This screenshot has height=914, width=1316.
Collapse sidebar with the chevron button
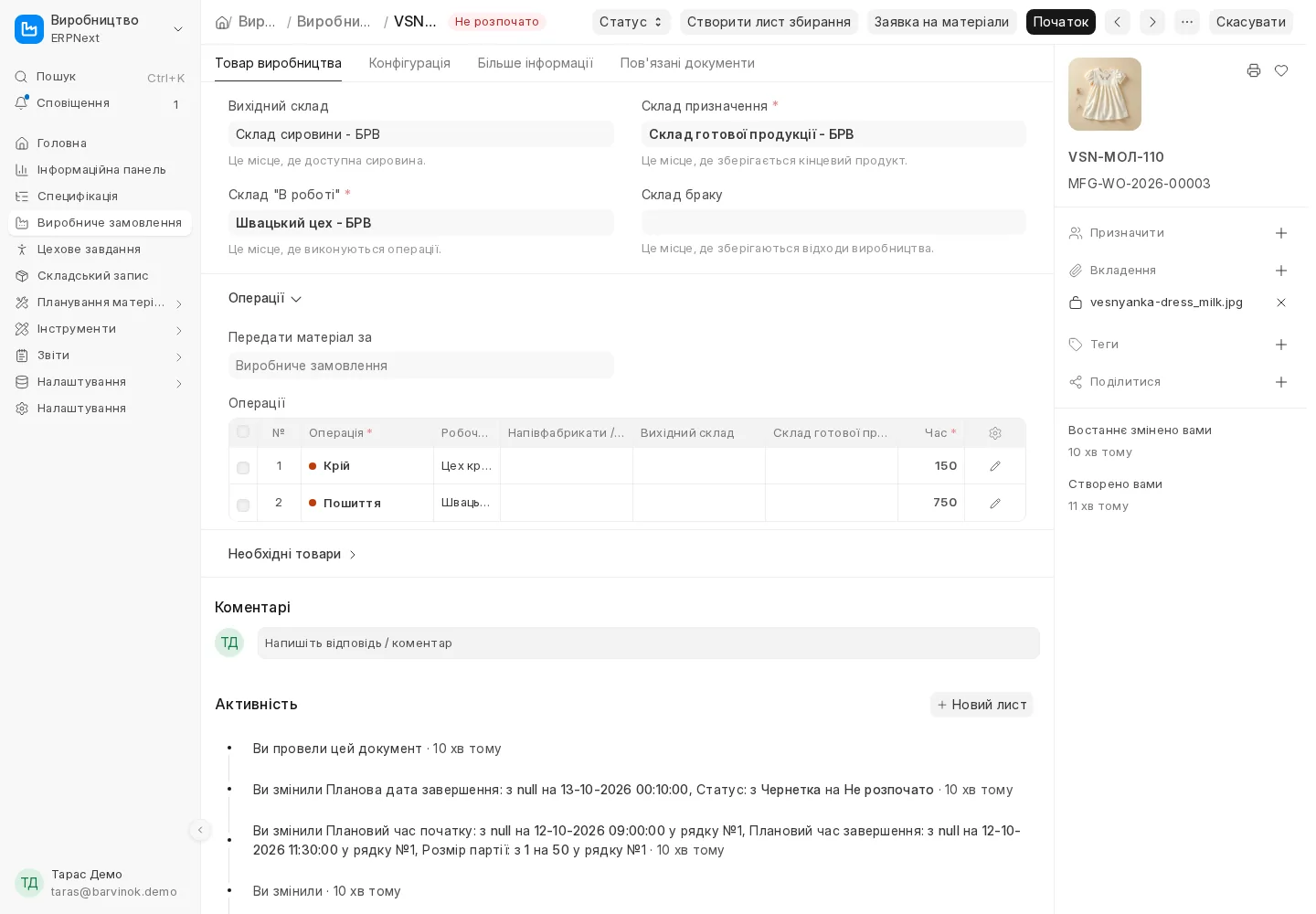(200, 830)
